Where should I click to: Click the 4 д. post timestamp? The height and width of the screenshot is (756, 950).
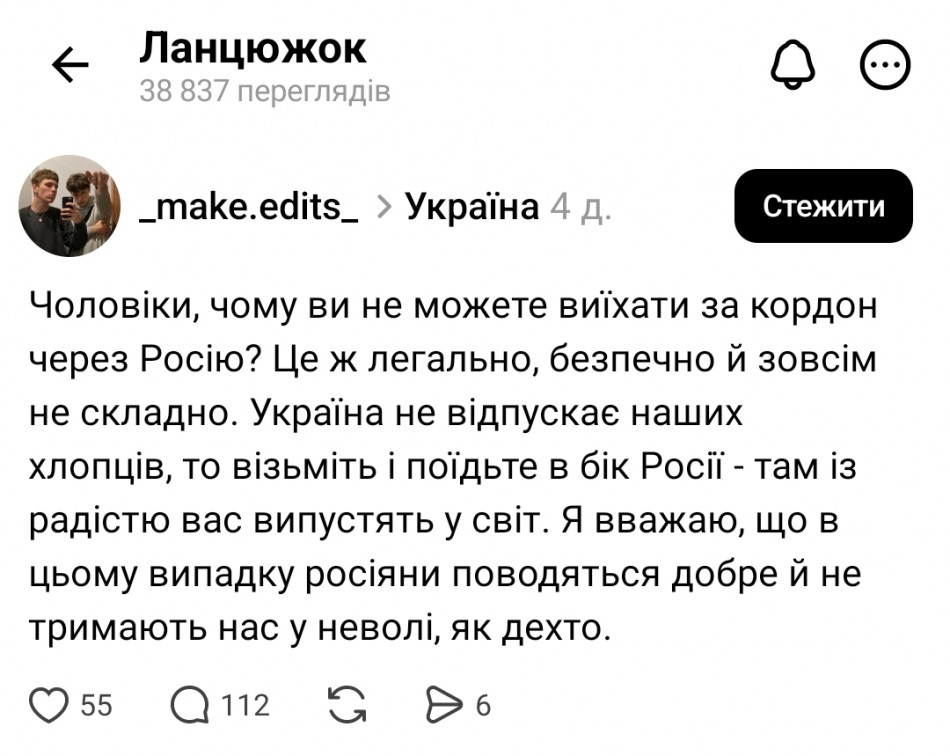(x=581, y=207)
